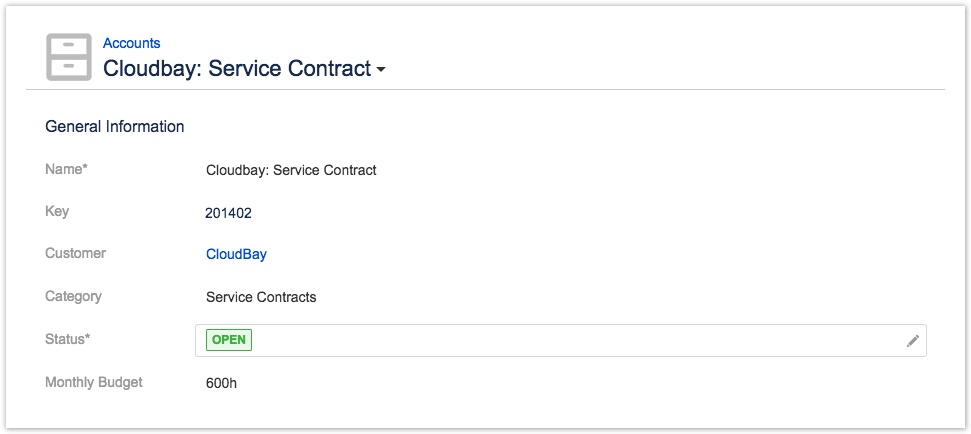
Task: Select the Name value text
Action: (291, 170)
